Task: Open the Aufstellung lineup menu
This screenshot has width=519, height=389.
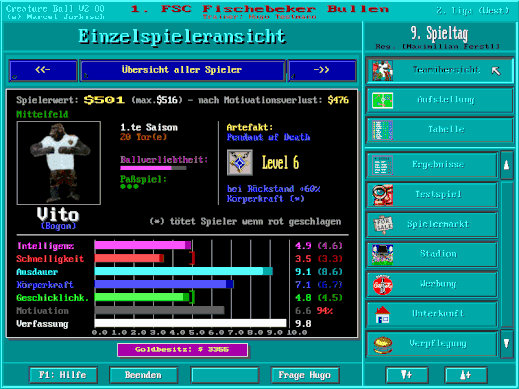Action: [439, 100]
